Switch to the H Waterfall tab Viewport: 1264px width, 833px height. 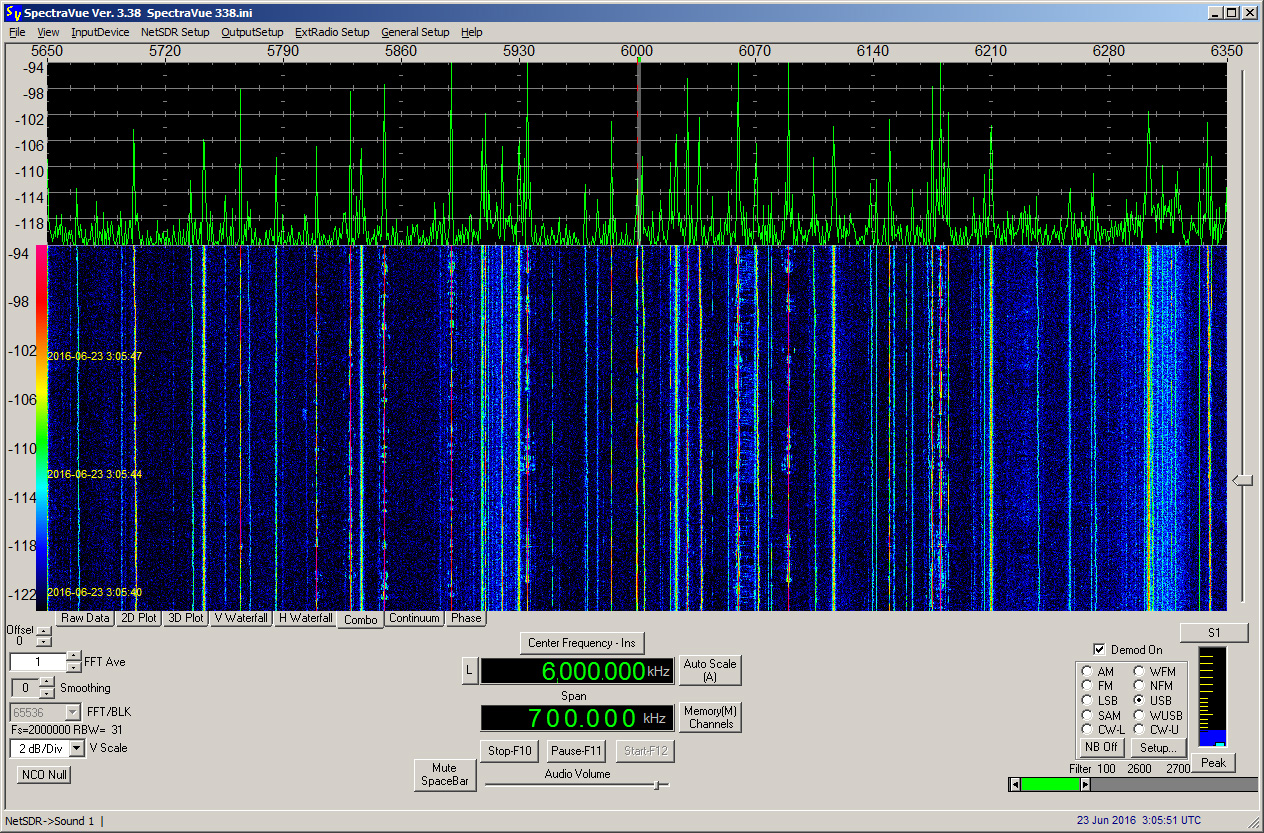coord(305,618)
